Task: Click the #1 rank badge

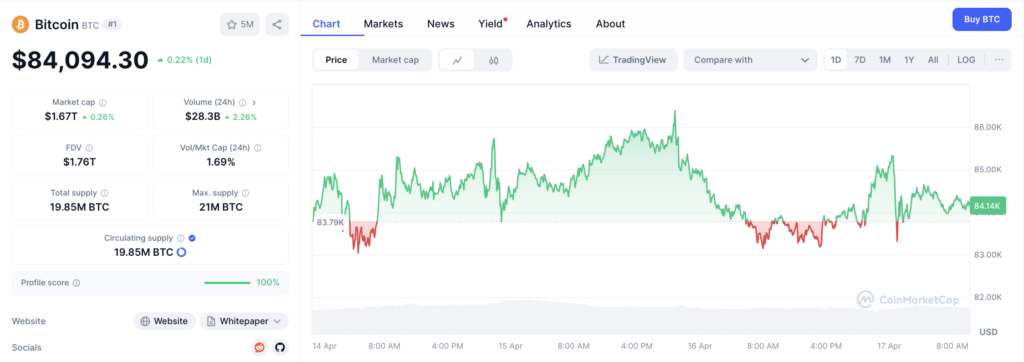Action: tap(113, 25)
